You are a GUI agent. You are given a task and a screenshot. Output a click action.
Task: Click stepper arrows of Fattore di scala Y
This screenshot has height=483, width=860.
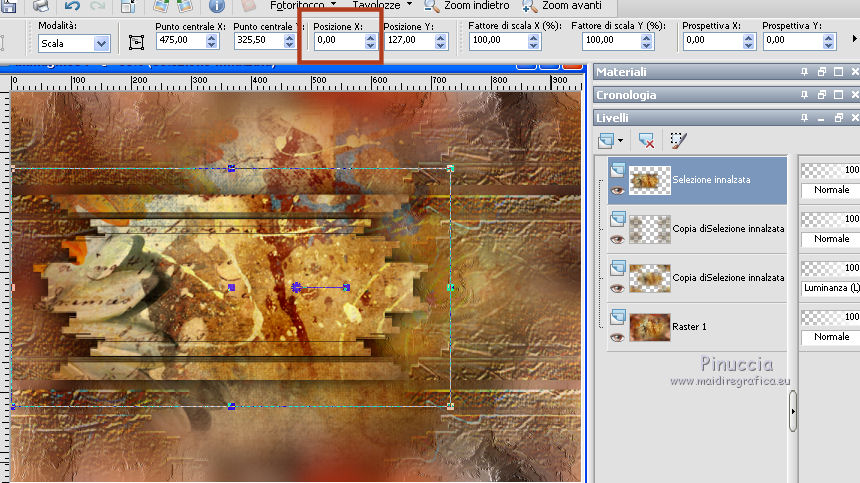click(x=647, y=41)
